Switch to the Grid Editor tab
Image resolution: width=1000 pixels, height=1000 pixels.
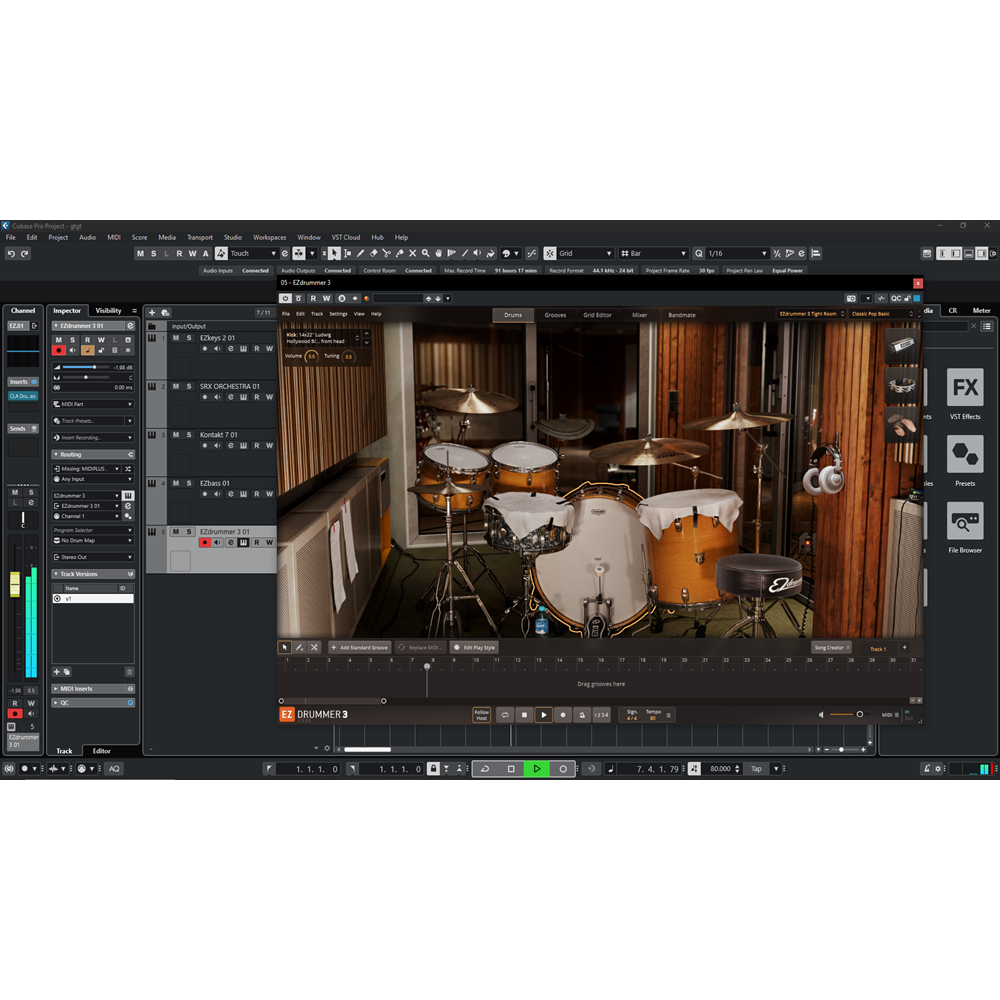coord(597,315)
